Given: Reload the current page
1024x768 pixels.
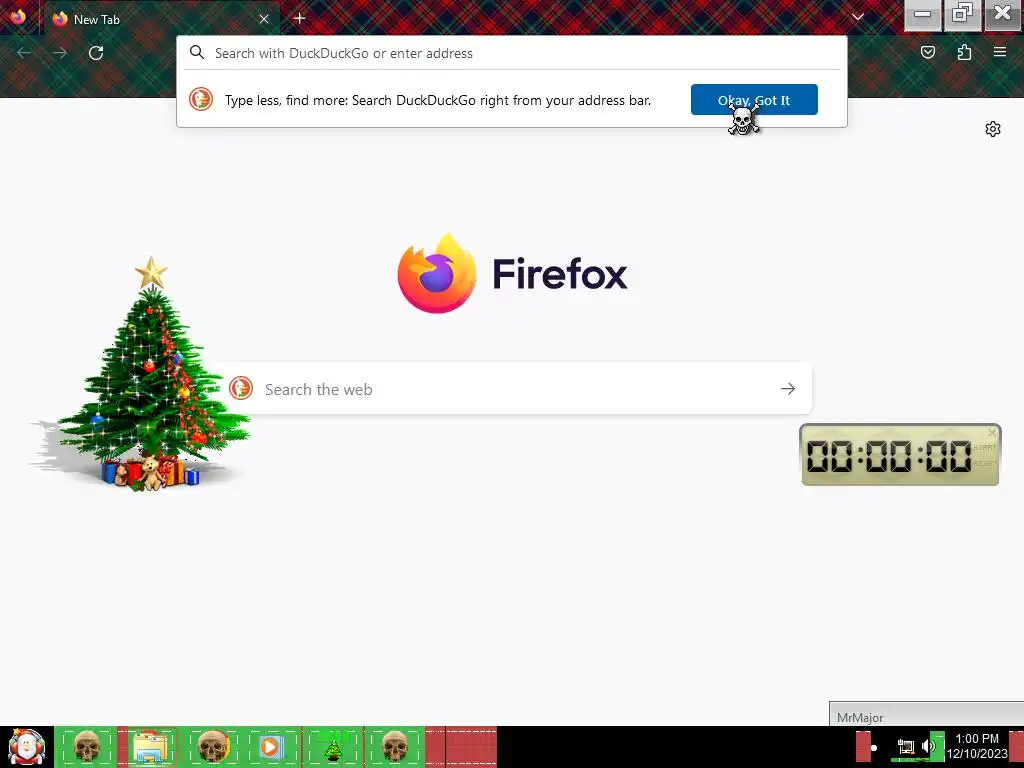Looking at the screenshot, I should (96, 53).
